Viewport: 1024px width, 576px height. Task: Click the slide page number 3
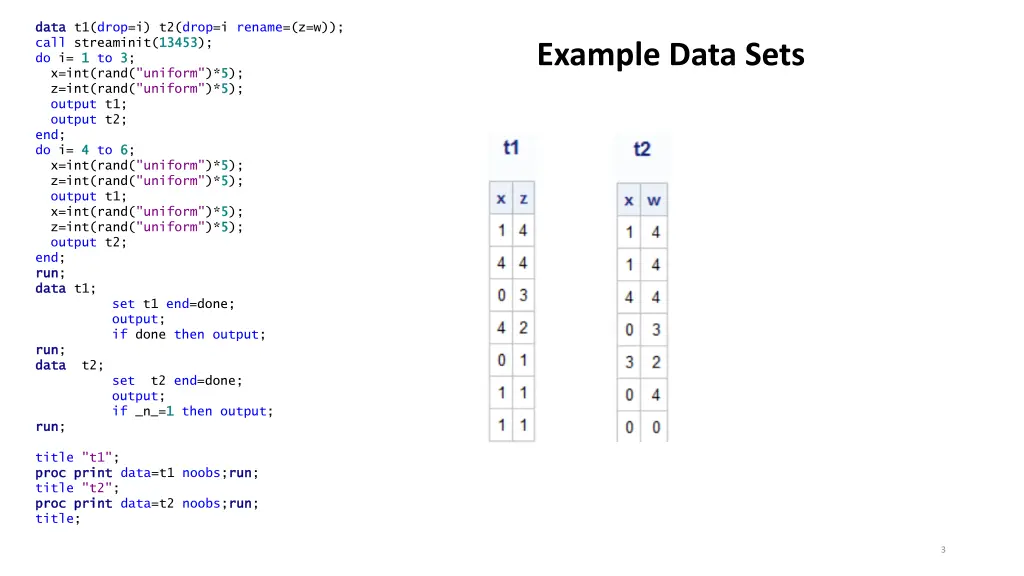(x=943, y=550)
